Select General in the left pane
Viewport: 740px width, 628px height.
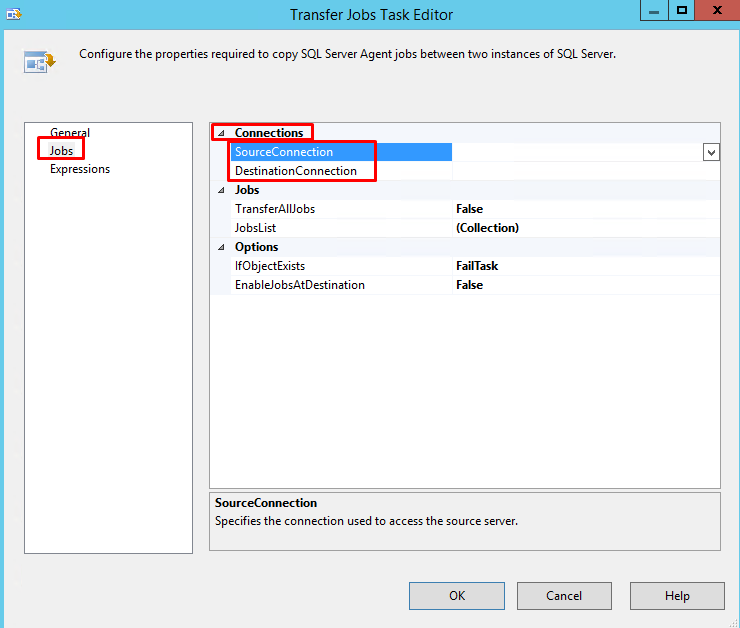tap(70, 133)
